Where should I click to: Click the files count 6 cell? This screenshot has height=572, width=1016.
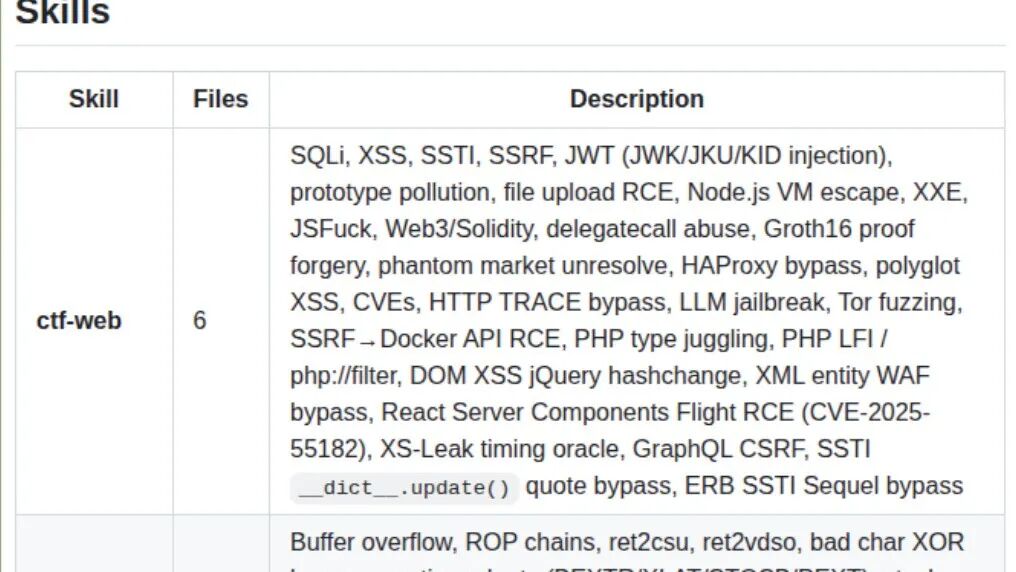pos(200,321)
